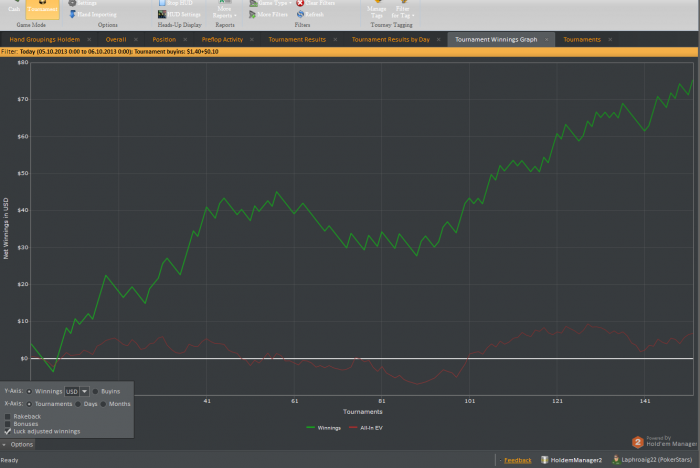The width and height of the screenshot is (700, 468).
Task: Open the Tournament Results tab
Action: coord(297,39)
